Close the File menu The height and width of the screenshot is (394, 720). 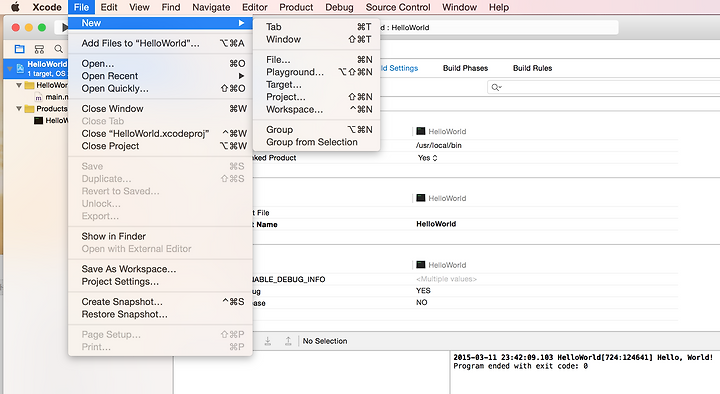point(81,7)
